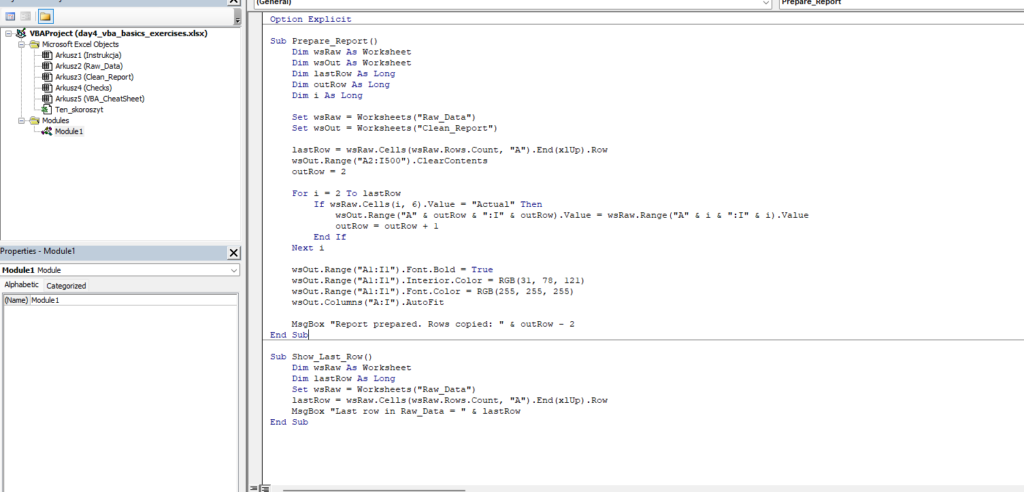Viewport: 1024px width, 492px height.
Task: Close the Properties - Module1 panel
Action: click(x=234, y=253)
